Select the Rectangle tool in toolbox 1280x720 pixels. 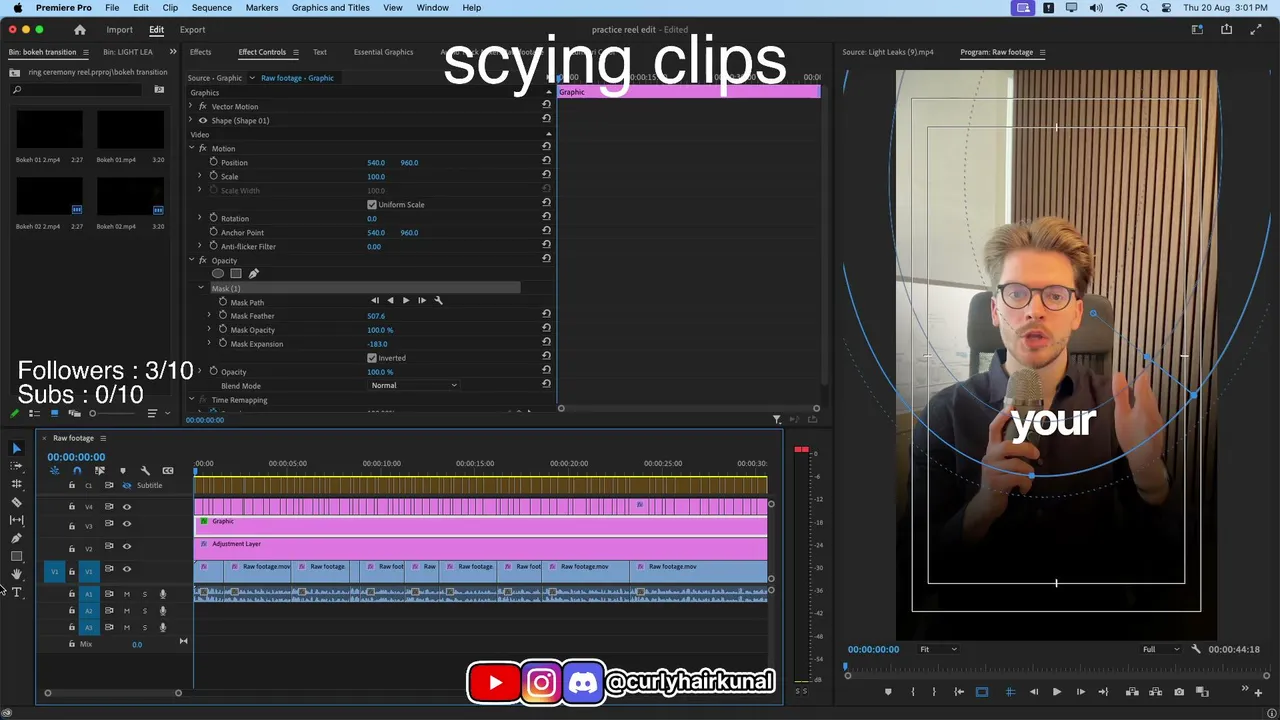point(16,556)
